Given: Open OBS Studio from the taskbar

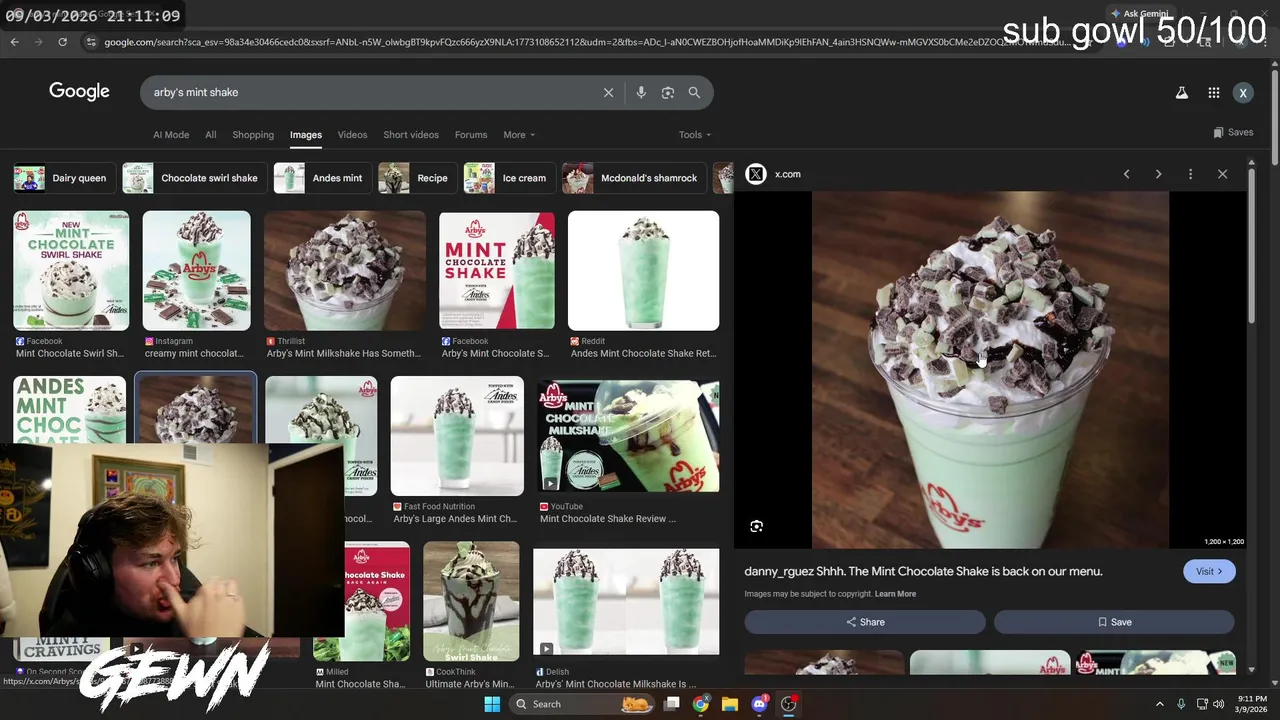Looking at the screenshot, I should click(788, 704).
